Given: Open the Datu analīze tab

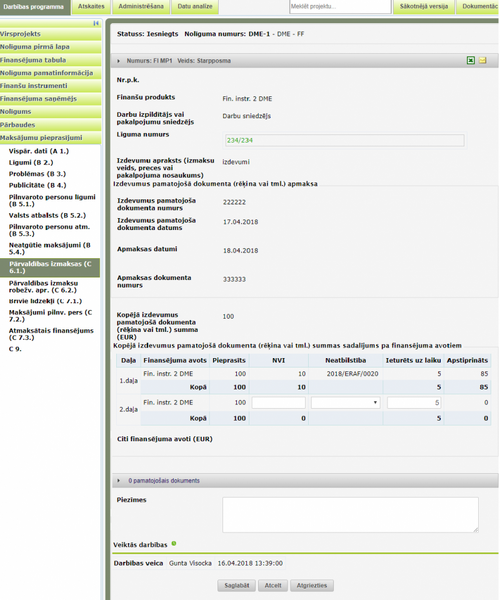Looking at the screenshot, I should coord(195,7).
